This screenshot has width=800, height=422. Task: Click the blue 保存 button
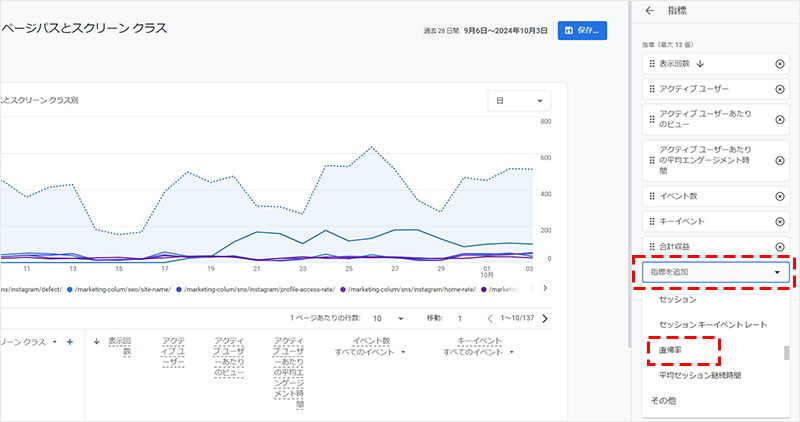coord(581,31)
